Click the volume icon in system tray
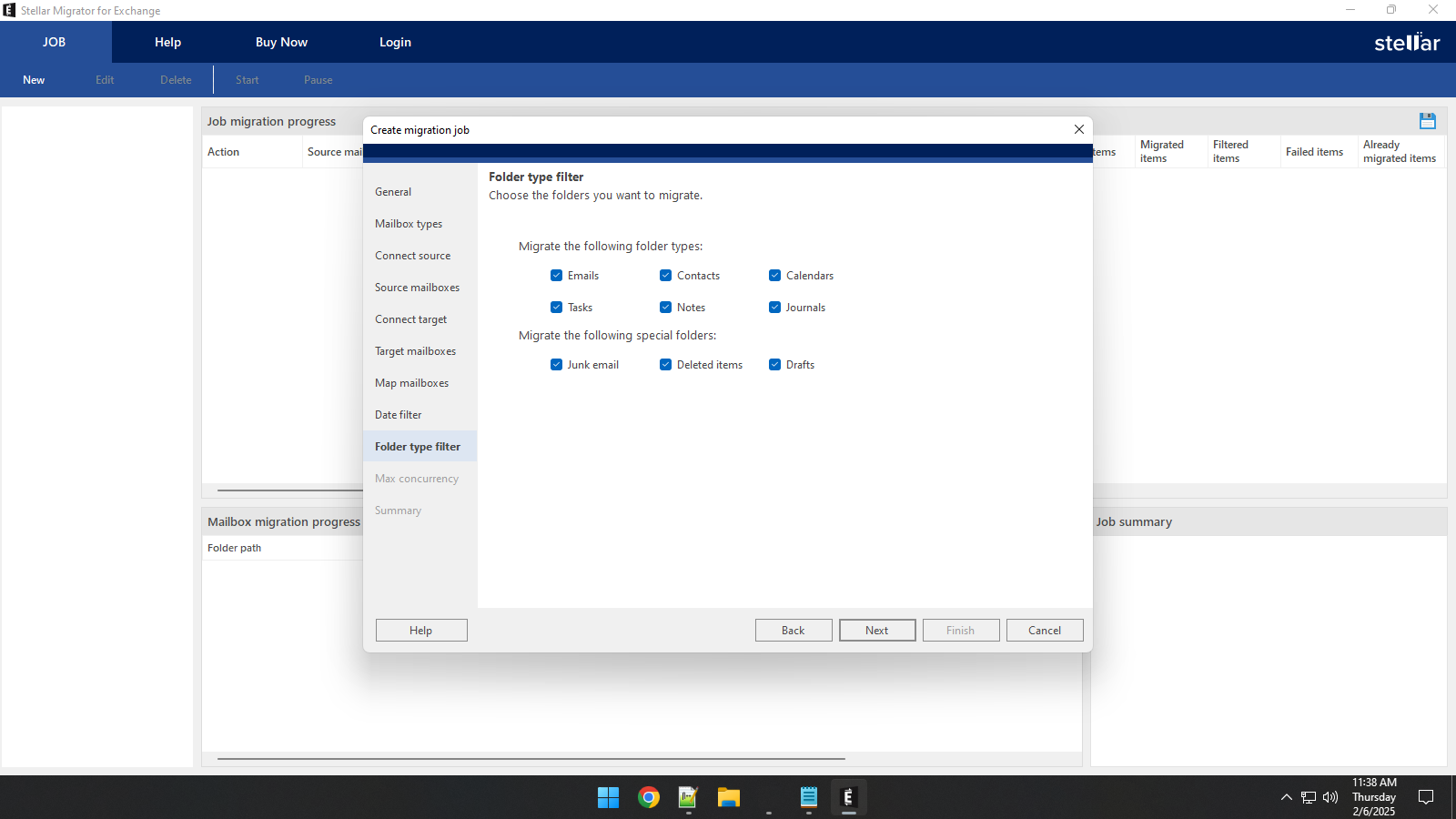 pyautogui.click(x=1330, y=797)
